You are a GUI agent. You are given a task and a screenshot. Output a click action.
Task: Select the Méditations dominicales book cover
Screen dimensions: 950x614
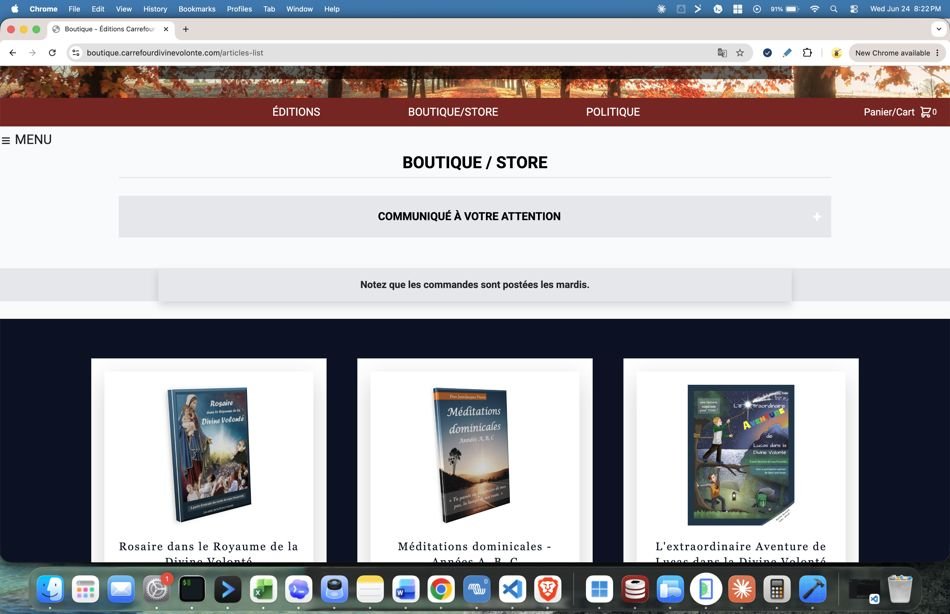[473, 455]
